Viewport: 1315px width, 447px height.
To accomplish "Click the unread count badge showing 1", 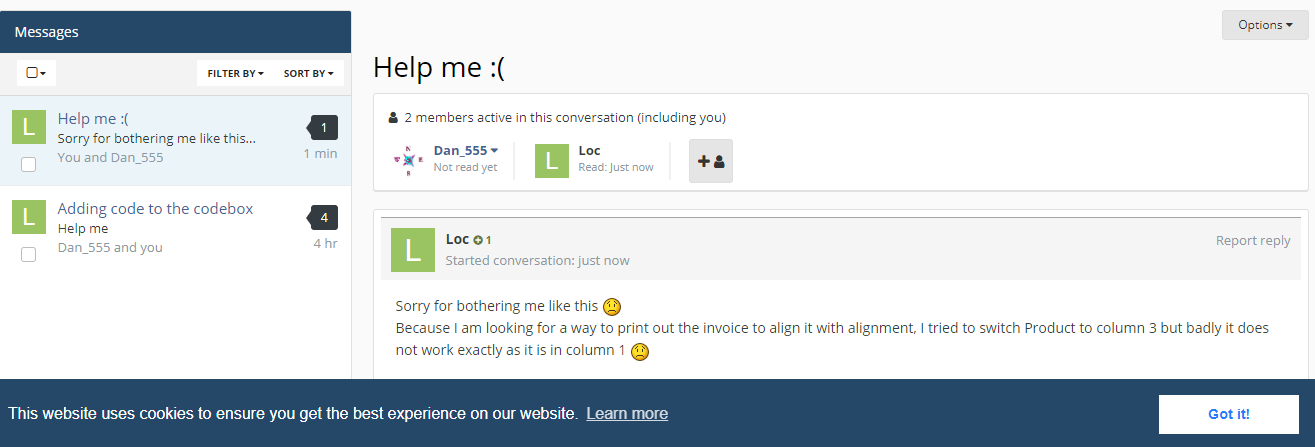I will (323, 127).
